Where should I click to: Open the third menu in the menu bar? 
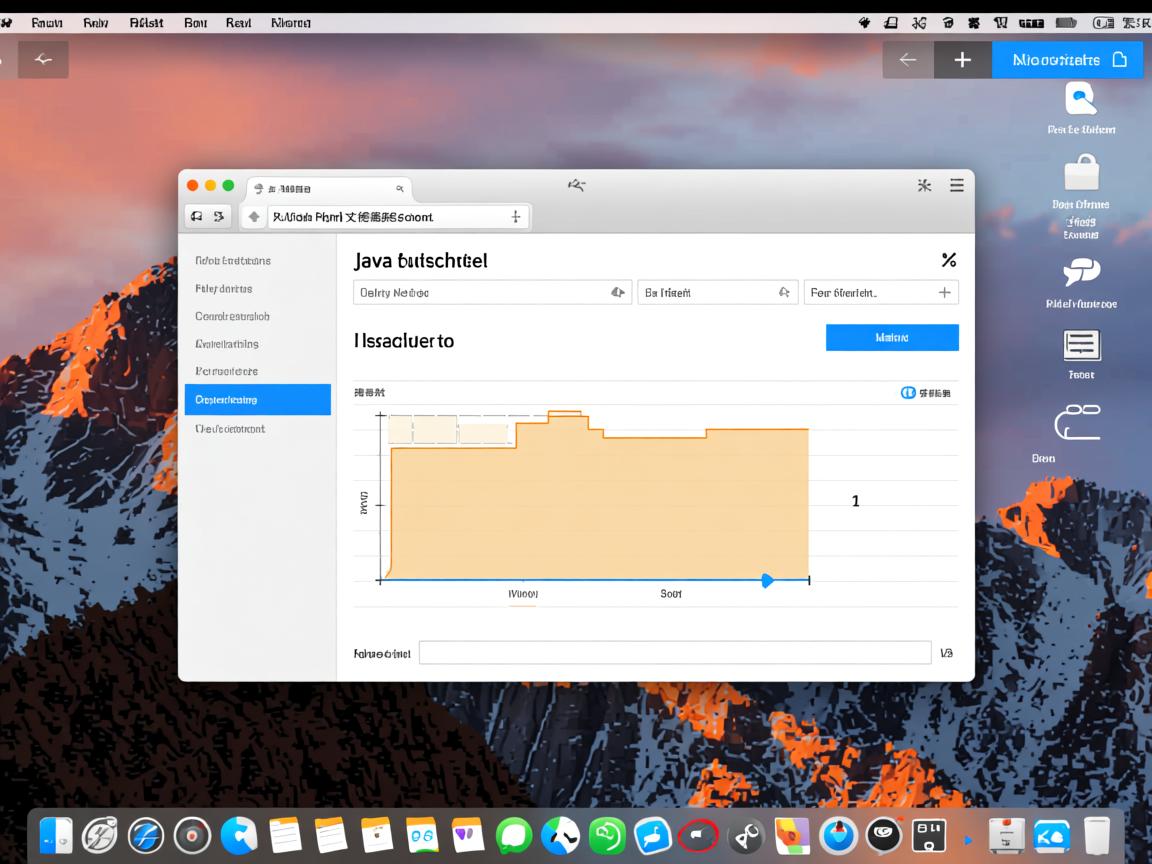(x=146, y=22)
